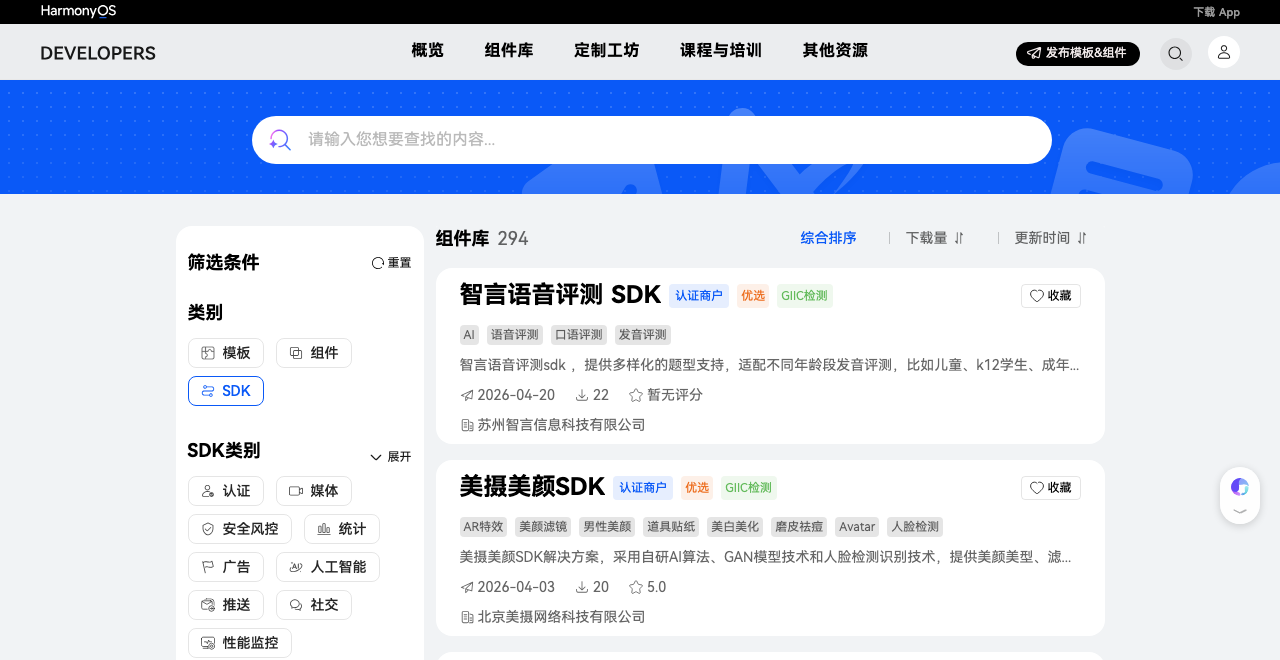Sort by 下载量
The image size is (1280, 660).
pos(935,238)
